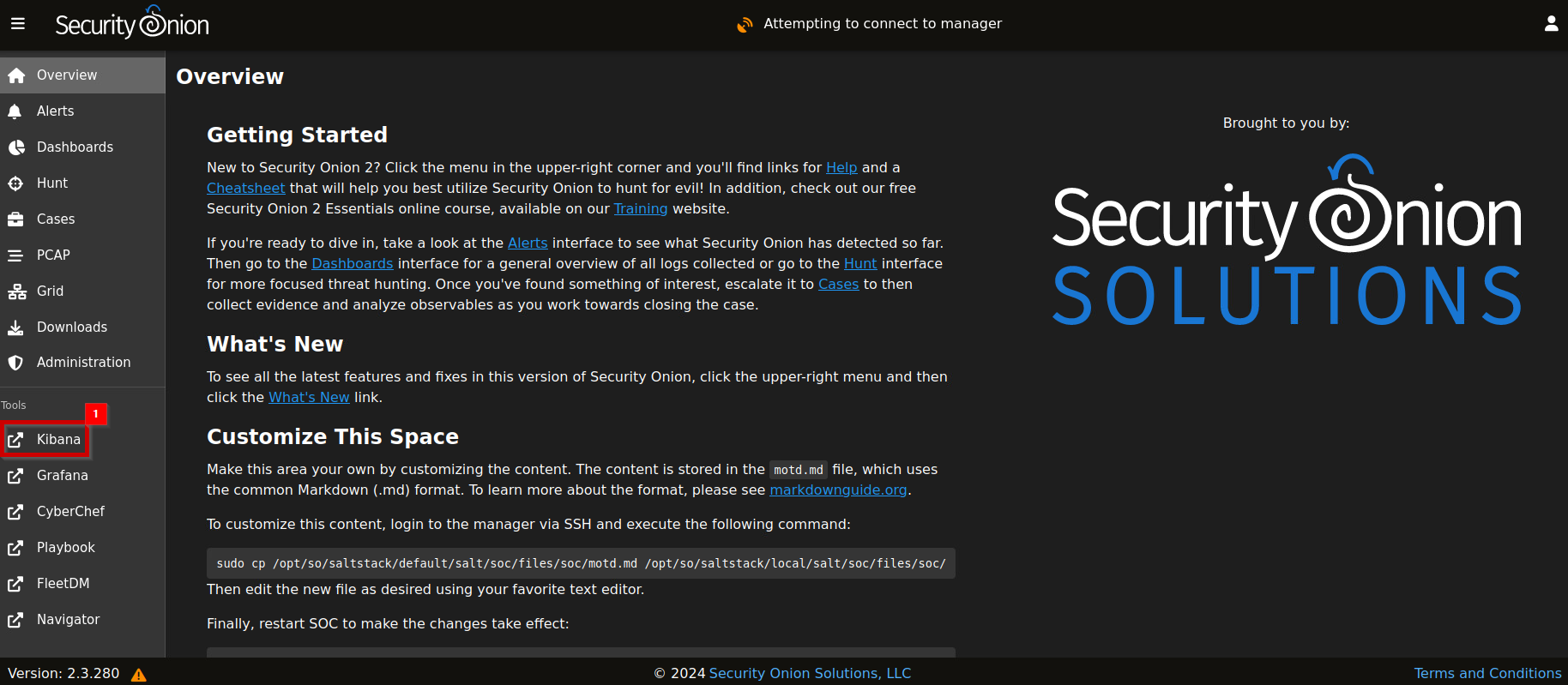1568x685 pixels.
Task: Open the Cheatsheet hyperlink
Action: pos(245,189)
